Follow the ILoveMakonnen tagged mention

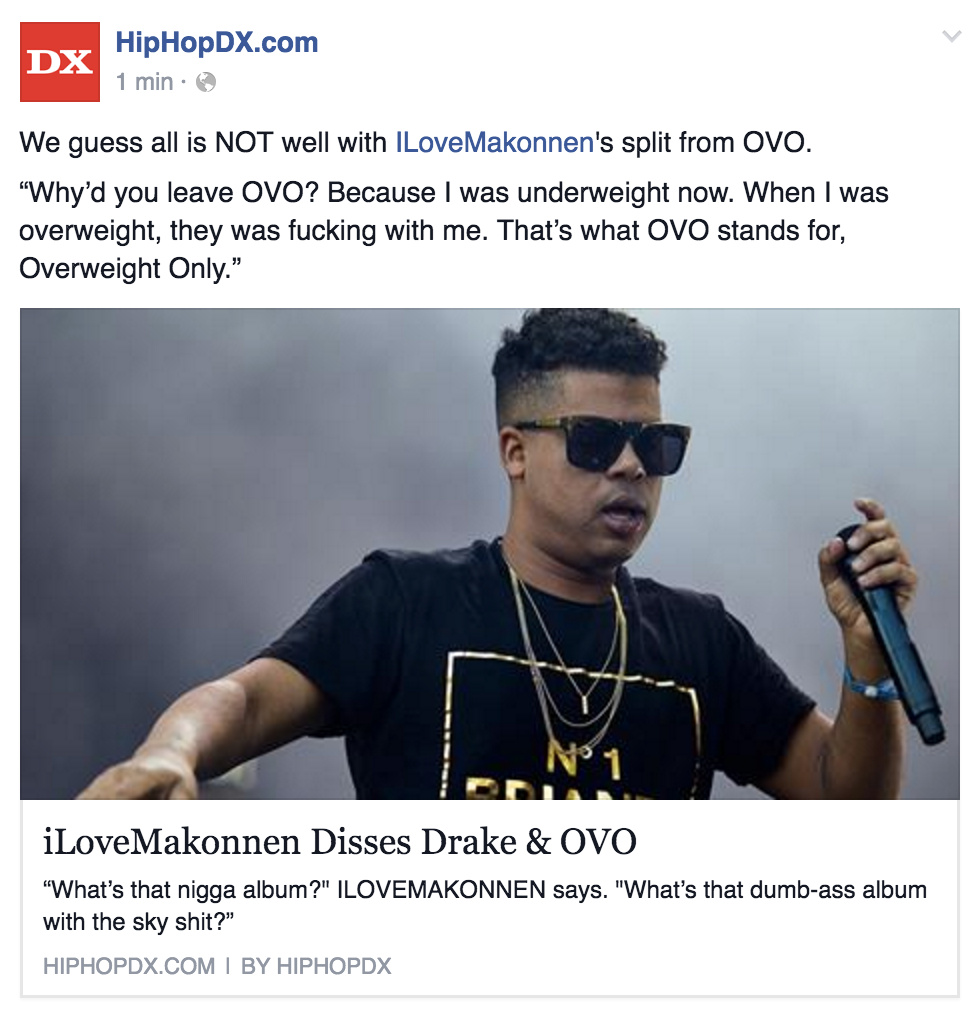[494, 143]
